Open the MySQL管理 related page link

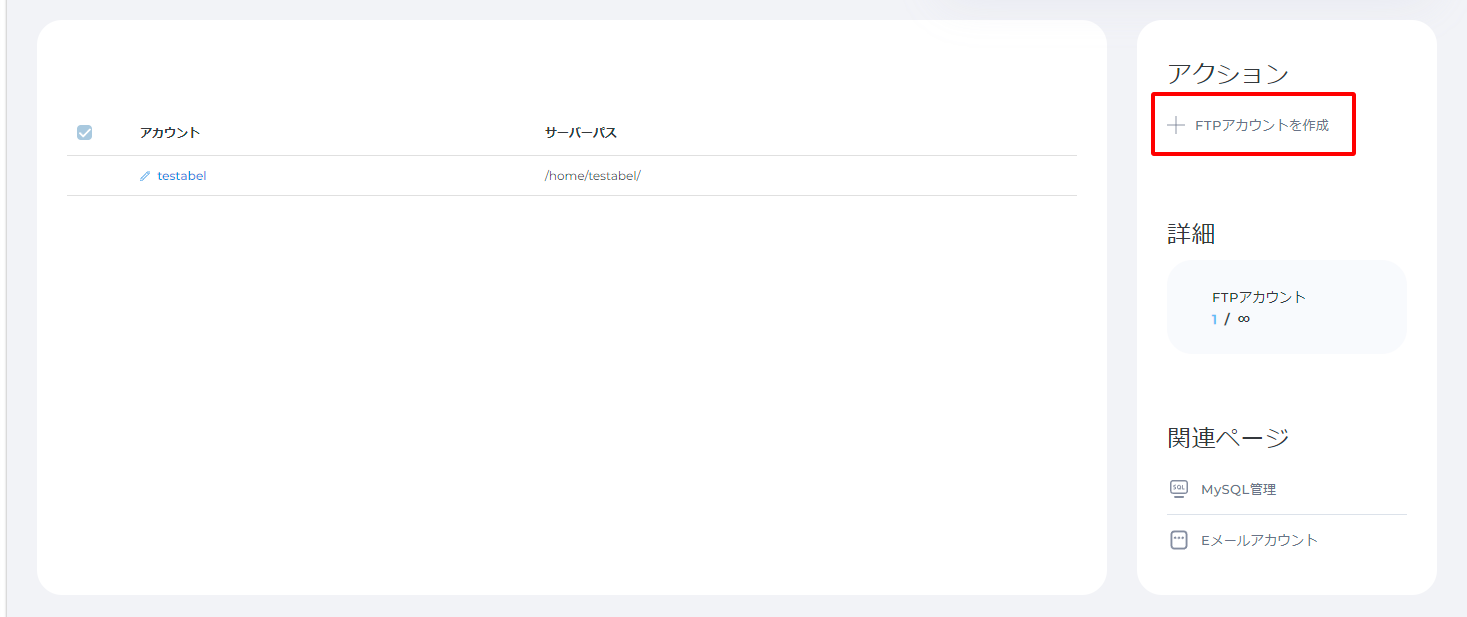click(x=1238, y=489)
